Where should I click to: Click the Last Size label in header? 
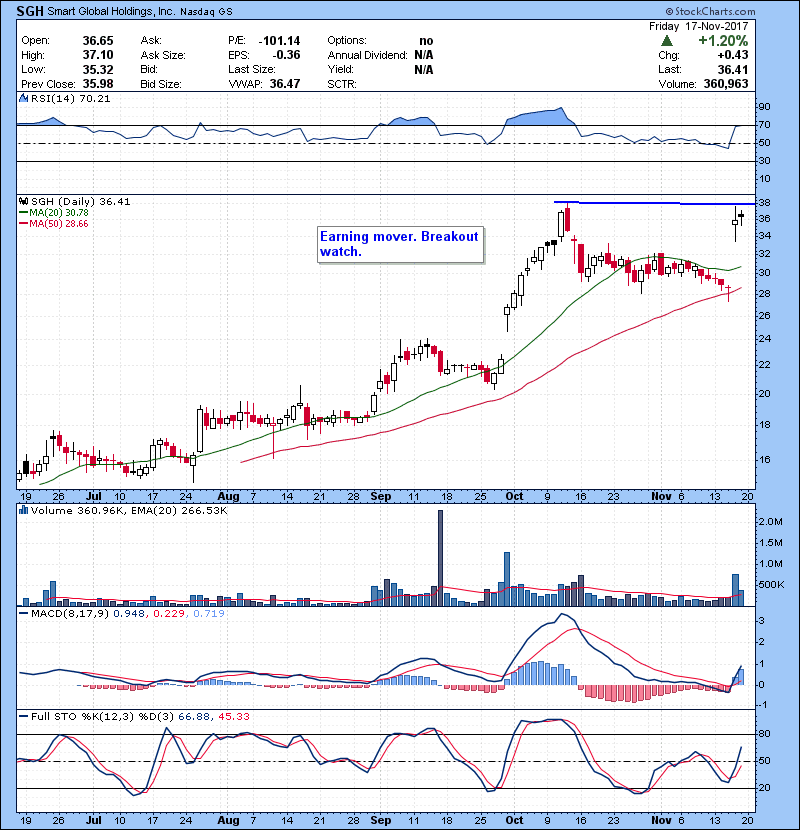tap(251, 69)
